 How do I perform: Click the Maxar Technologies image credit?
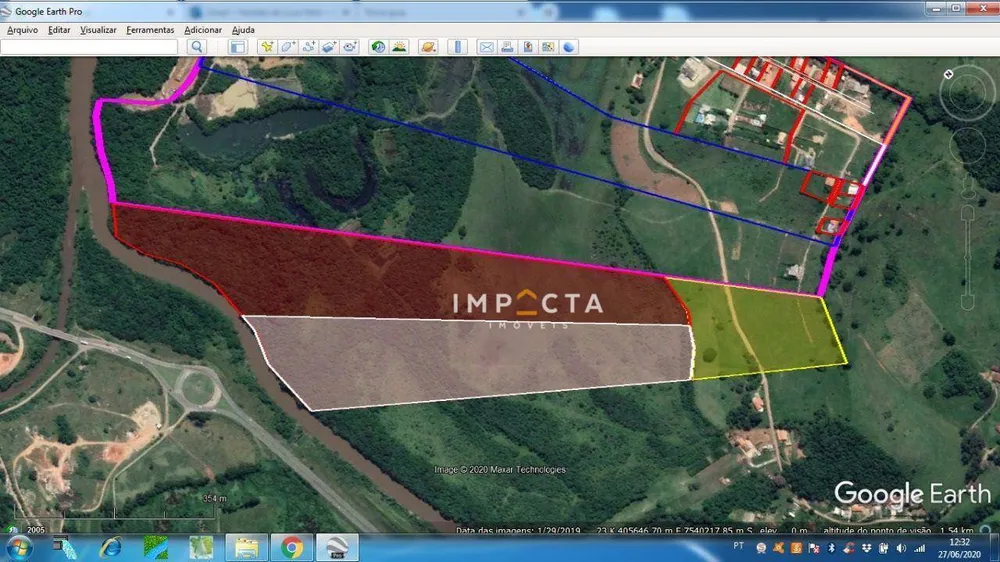click(x=500, y=470)
